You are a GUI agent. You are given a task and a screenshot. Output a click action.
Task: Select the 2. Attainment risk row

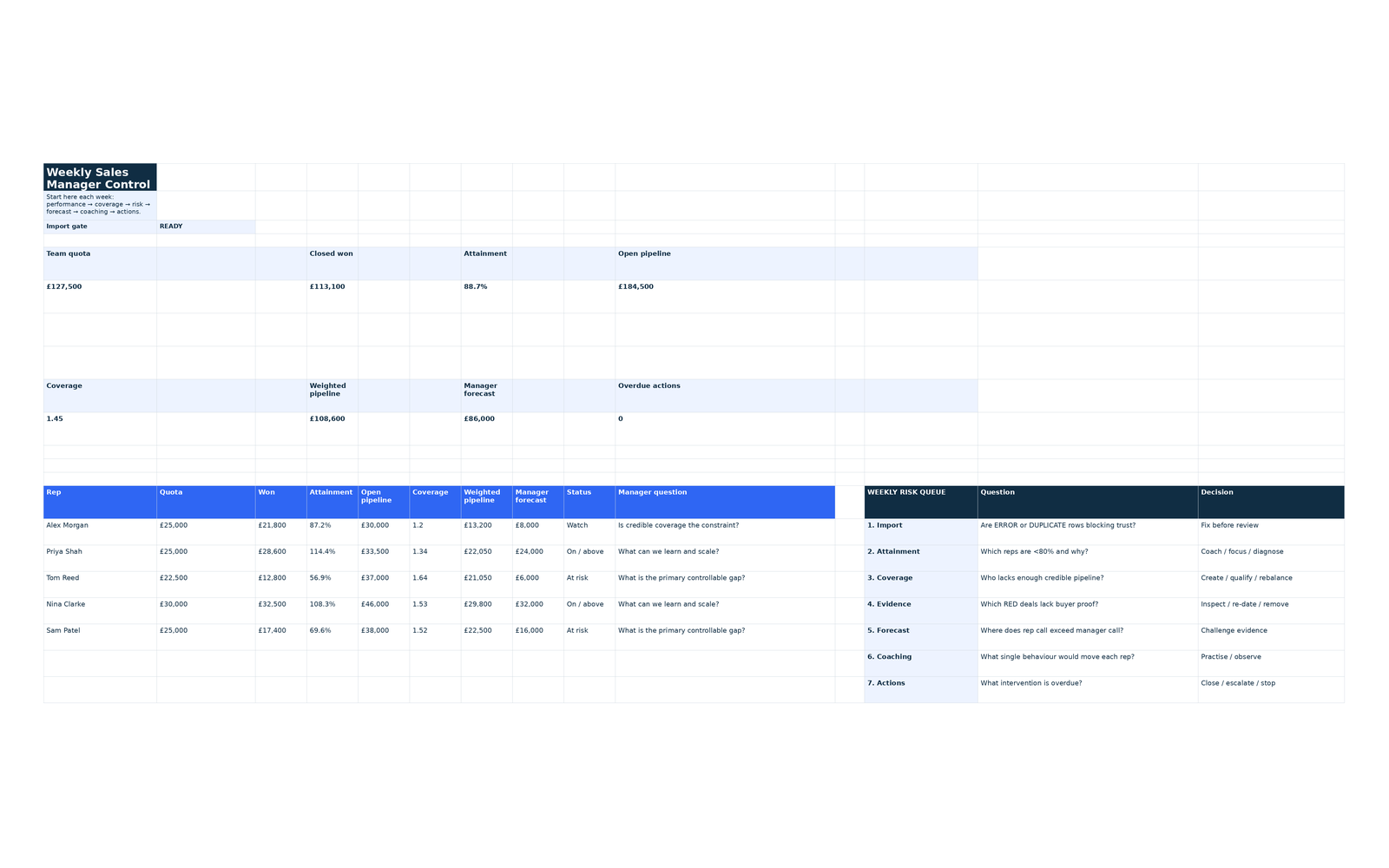tap(921, 558)
